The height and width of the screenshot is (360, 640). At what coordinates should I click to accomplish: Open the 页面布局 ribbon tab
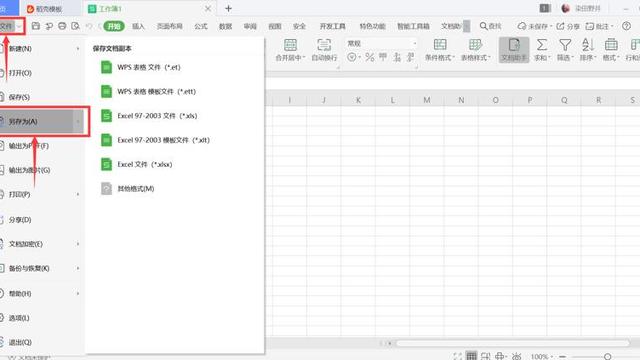click(169, 26)
